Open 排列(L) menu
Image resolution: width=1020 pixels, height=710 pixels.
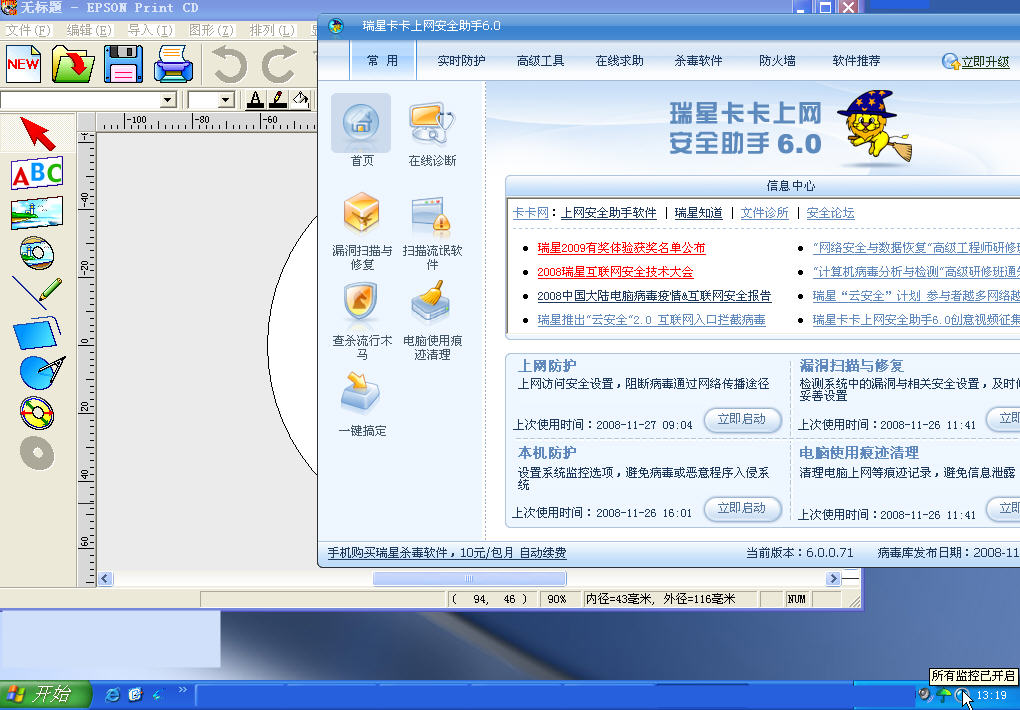(x=273, y=30)
